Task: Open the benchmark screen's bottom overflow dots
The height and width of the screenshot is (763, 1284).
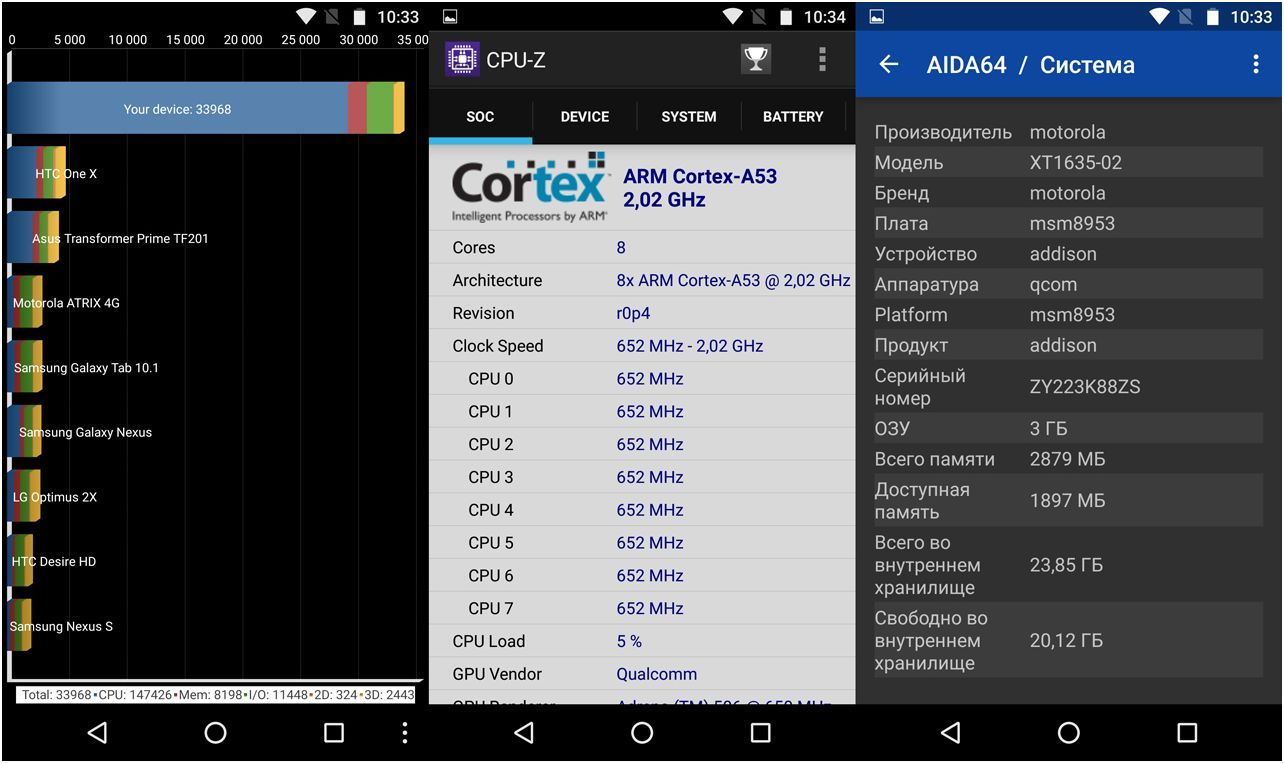Action: (x=404, y=733)
